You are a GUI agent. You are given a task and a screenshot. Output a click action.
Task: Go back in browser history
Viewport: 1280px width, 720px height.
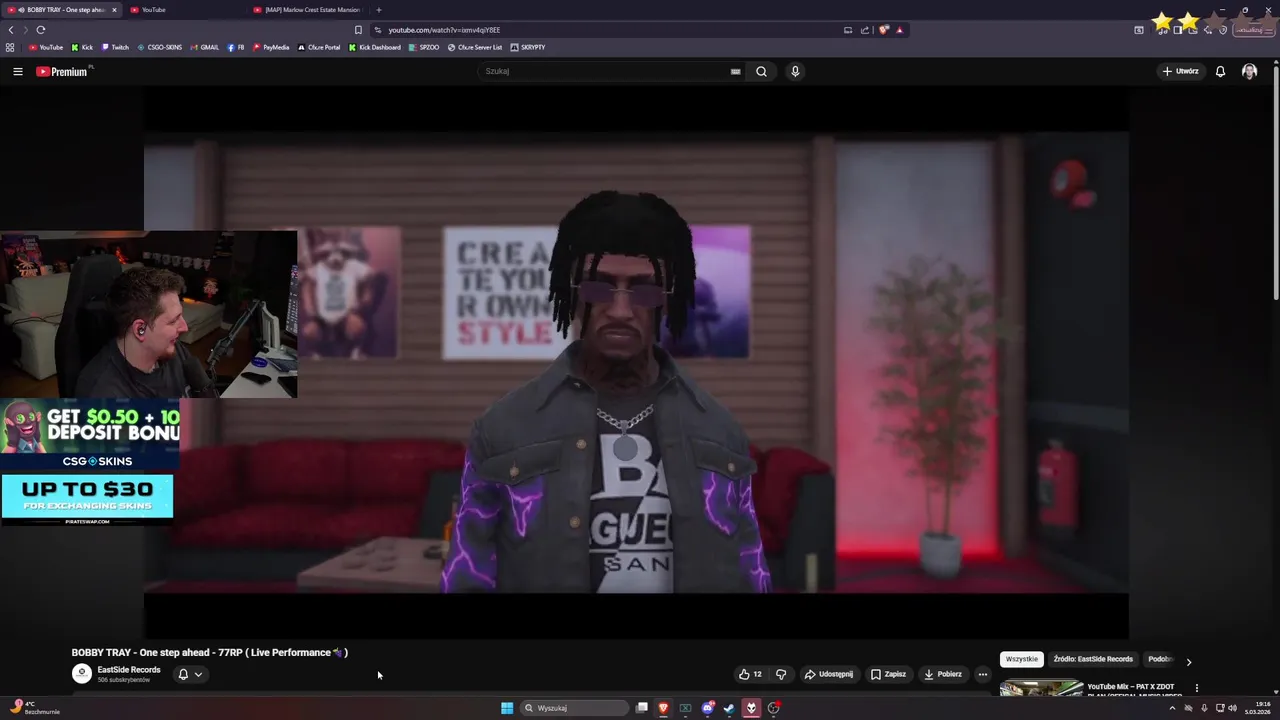[x=11, y=30]
